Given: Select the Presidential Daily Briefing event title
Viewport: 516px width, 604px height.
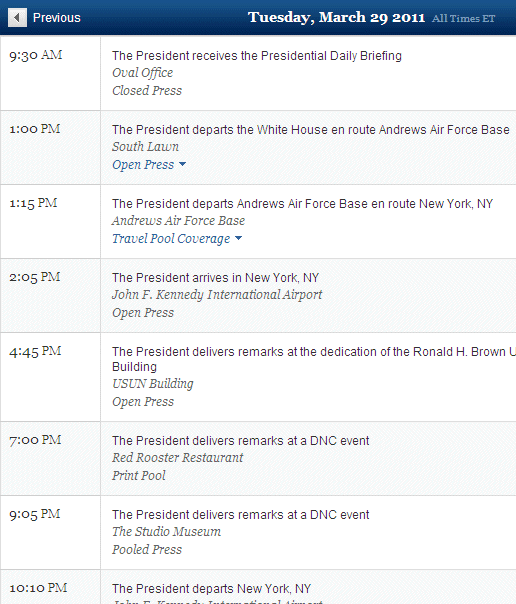Looking at the screenshot, I should (x=257, y=56).
